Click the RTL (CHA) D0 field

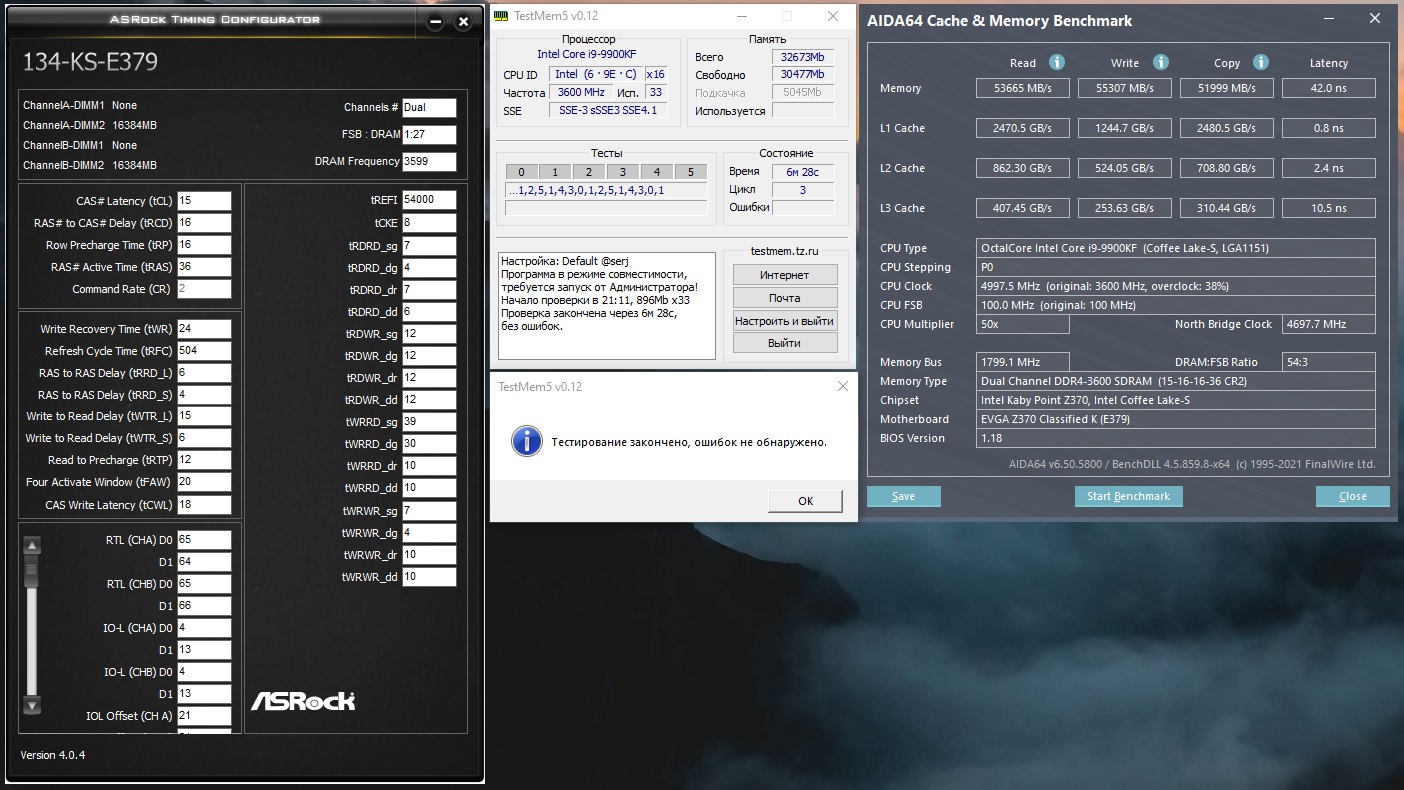(x=204, y=540)
